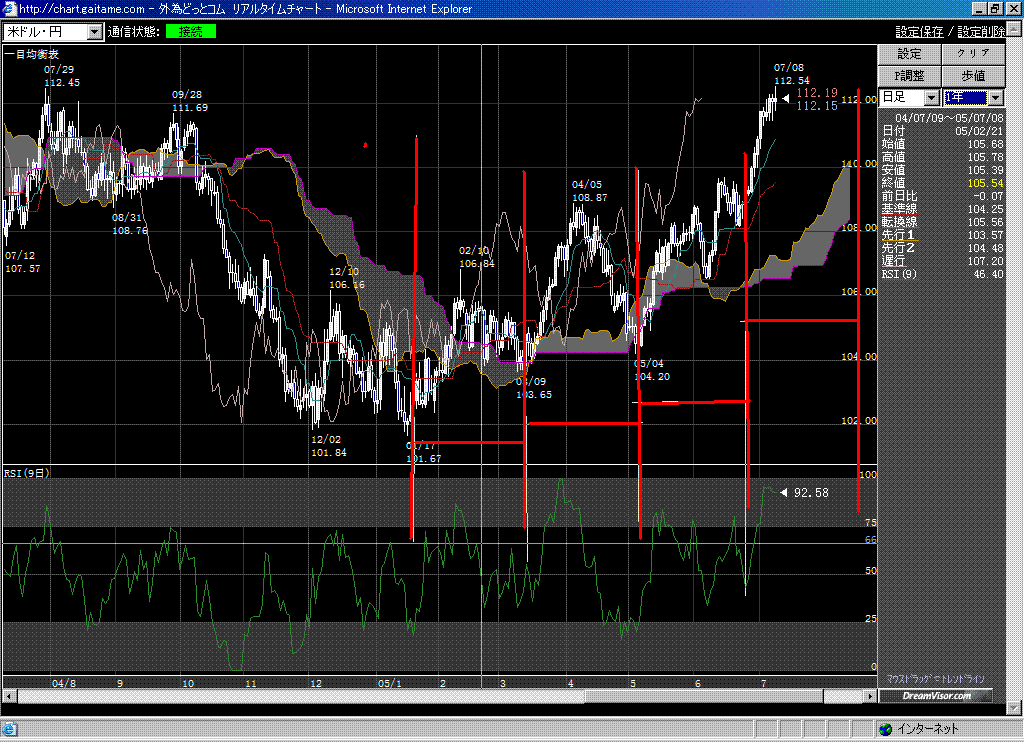The height and width of the screenshot is (742, 1024).
Task: Click the blue price label 112.15
Action: [x=817, y=106]
